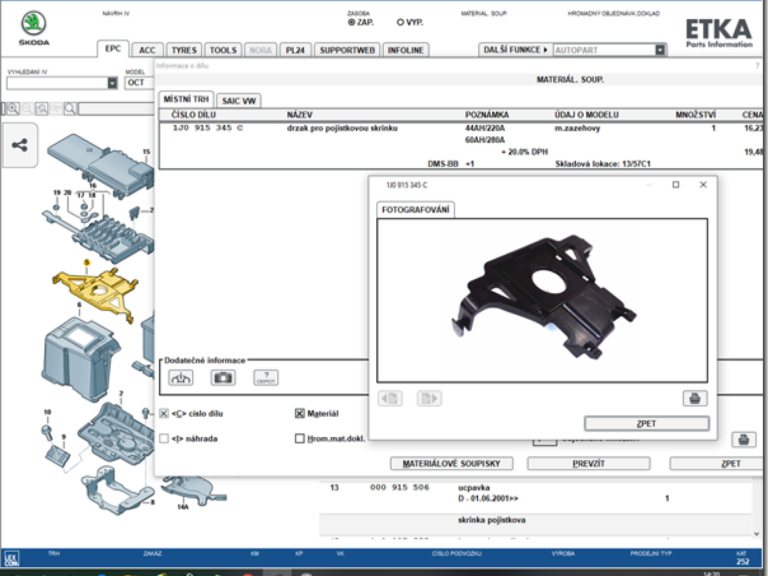Click the zoom-in magnifier icon above the diagram
Image resolution: width=768 pixels, height=576 pixels.
13,108
